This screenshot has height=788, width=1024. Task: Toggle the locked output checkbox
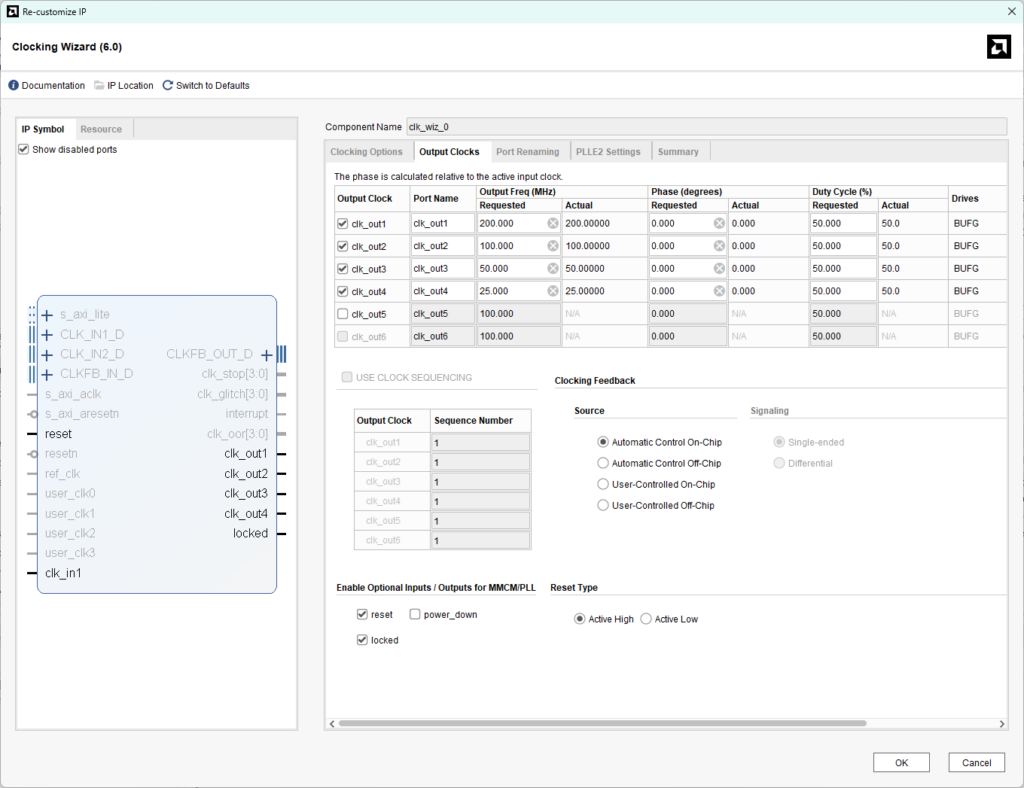[x=362, y=640]
